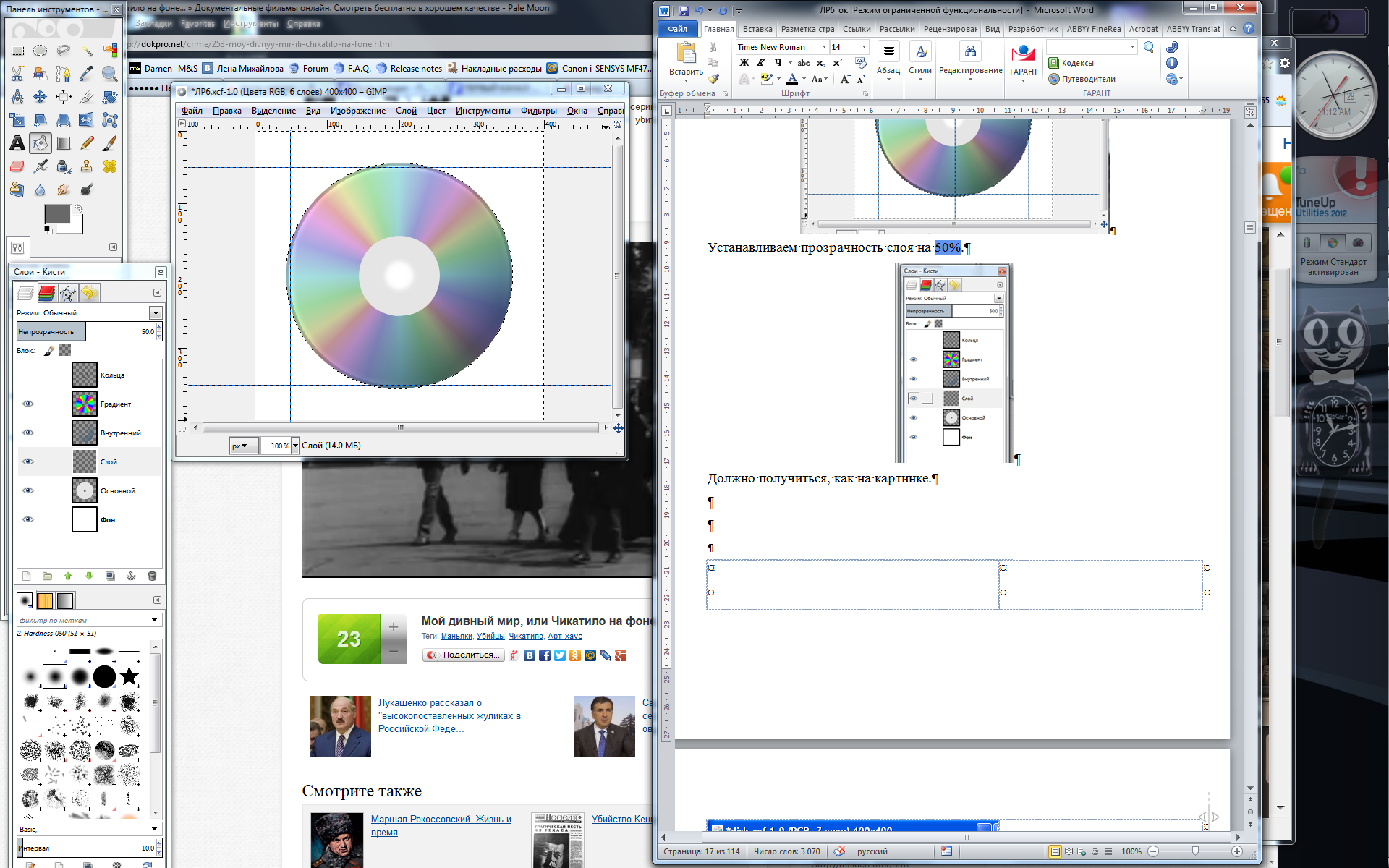This screenshot has width=1389, height=868.
Task: Select the Text tool
Action: point(17,143)
